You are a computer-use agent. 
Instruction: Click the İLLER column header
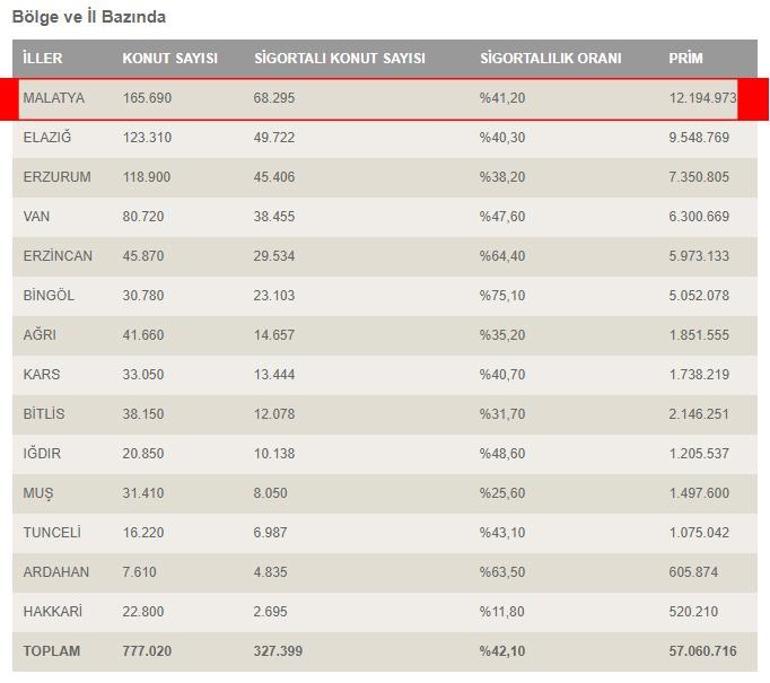(x=43, y=58)
